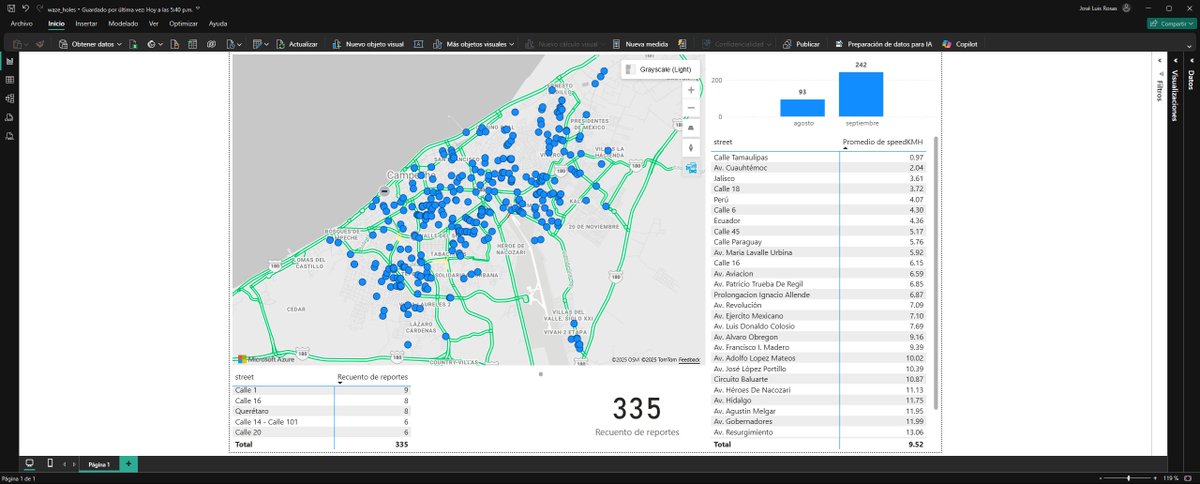Screen dimensions: 1200x484
Task: Click the speed table vertical scrollbar
Action: pos(936,273)
